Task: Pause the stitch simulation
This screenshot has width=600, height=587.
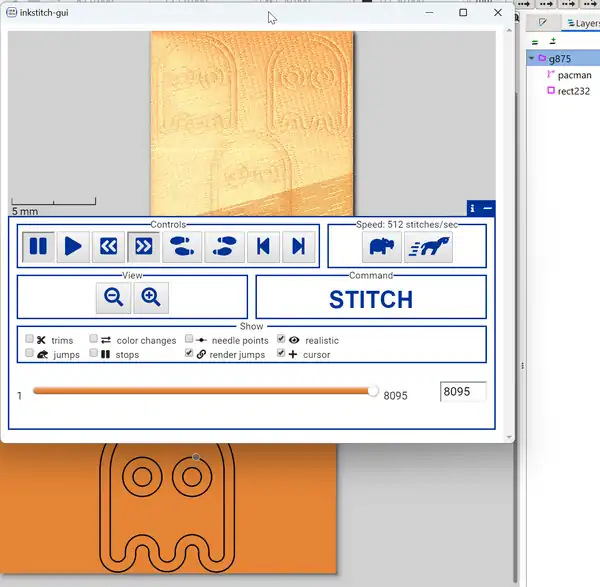Action: pos(38,246)
